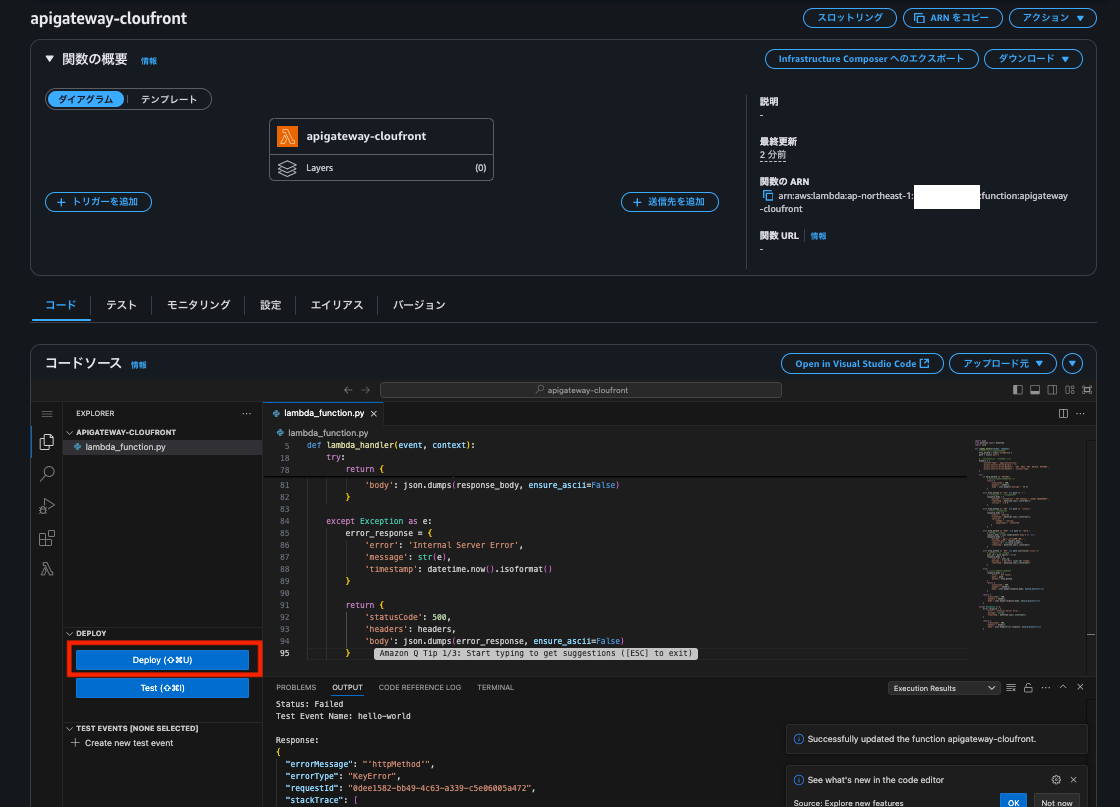The height and width of the screenshot is (807, 1120).
Task: Click 送信先を追加 button
Action: (x=670, y=202)
